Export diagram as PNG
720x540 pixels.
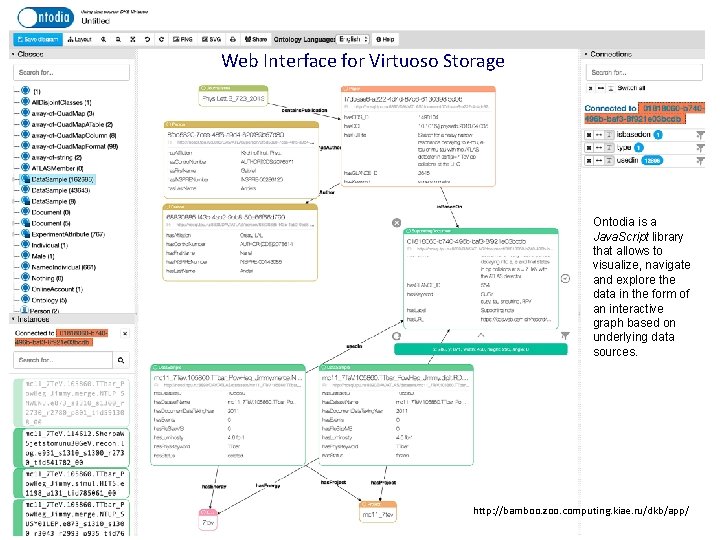click(x=183, y=39)
